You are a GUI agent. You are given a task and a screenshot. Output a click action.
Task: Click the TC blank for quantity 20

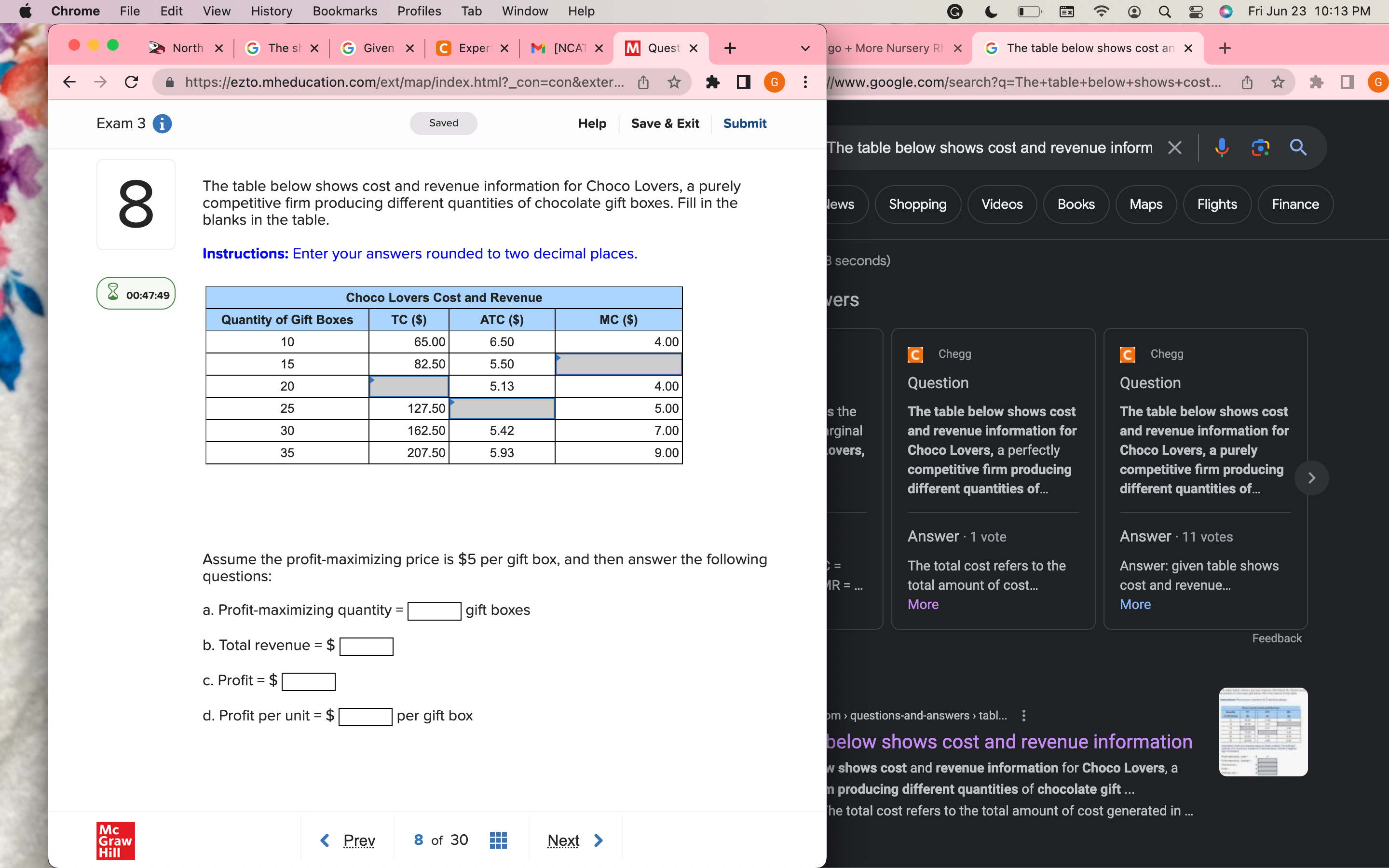[409, 386]
